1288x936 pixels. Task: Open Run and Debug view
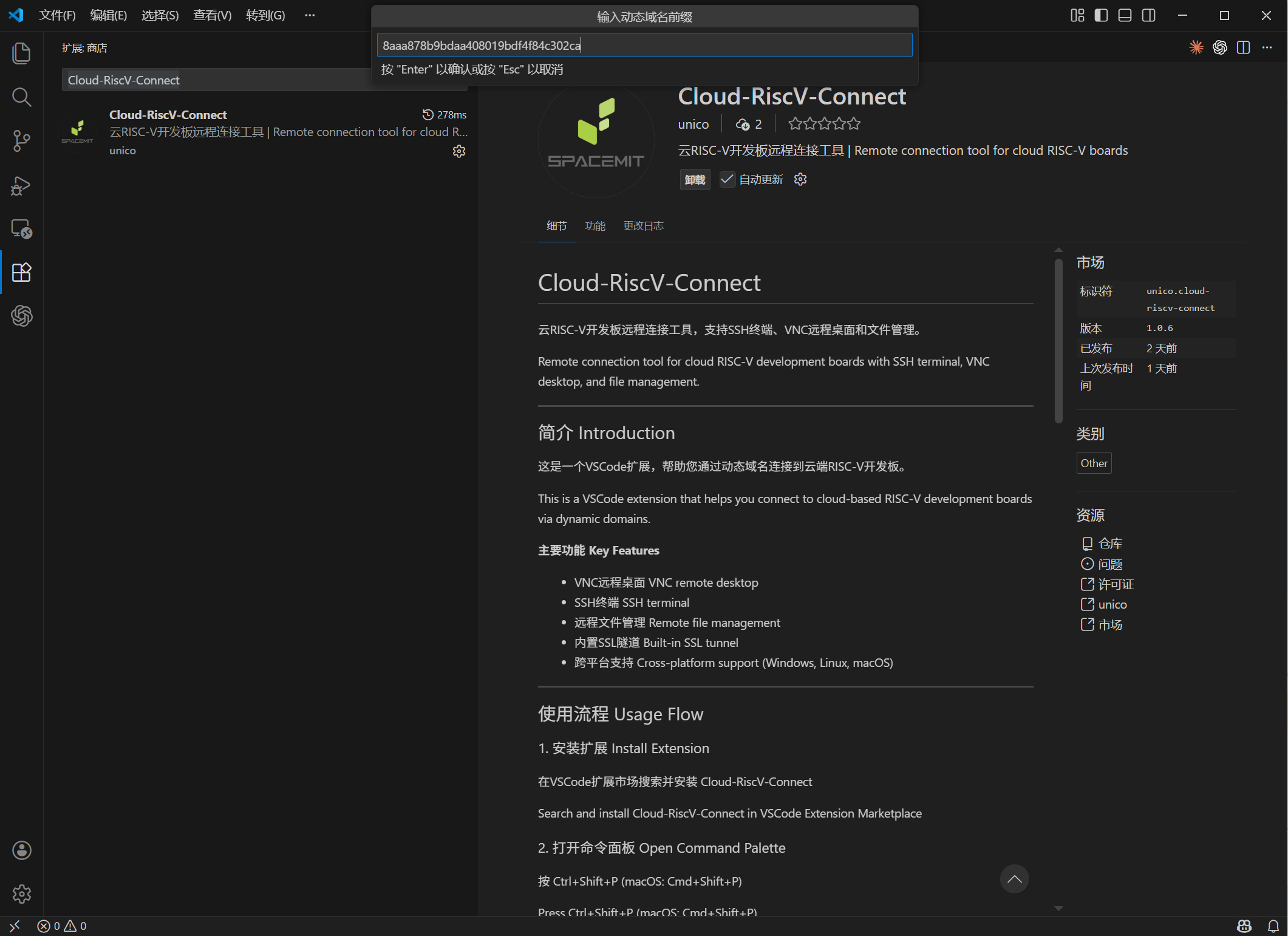(21, 185)
